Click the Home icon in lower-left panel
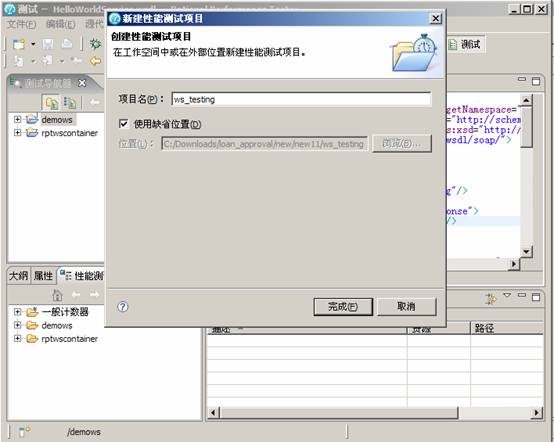Viewport: 554px width, 442px height. [x=57, y=294]
